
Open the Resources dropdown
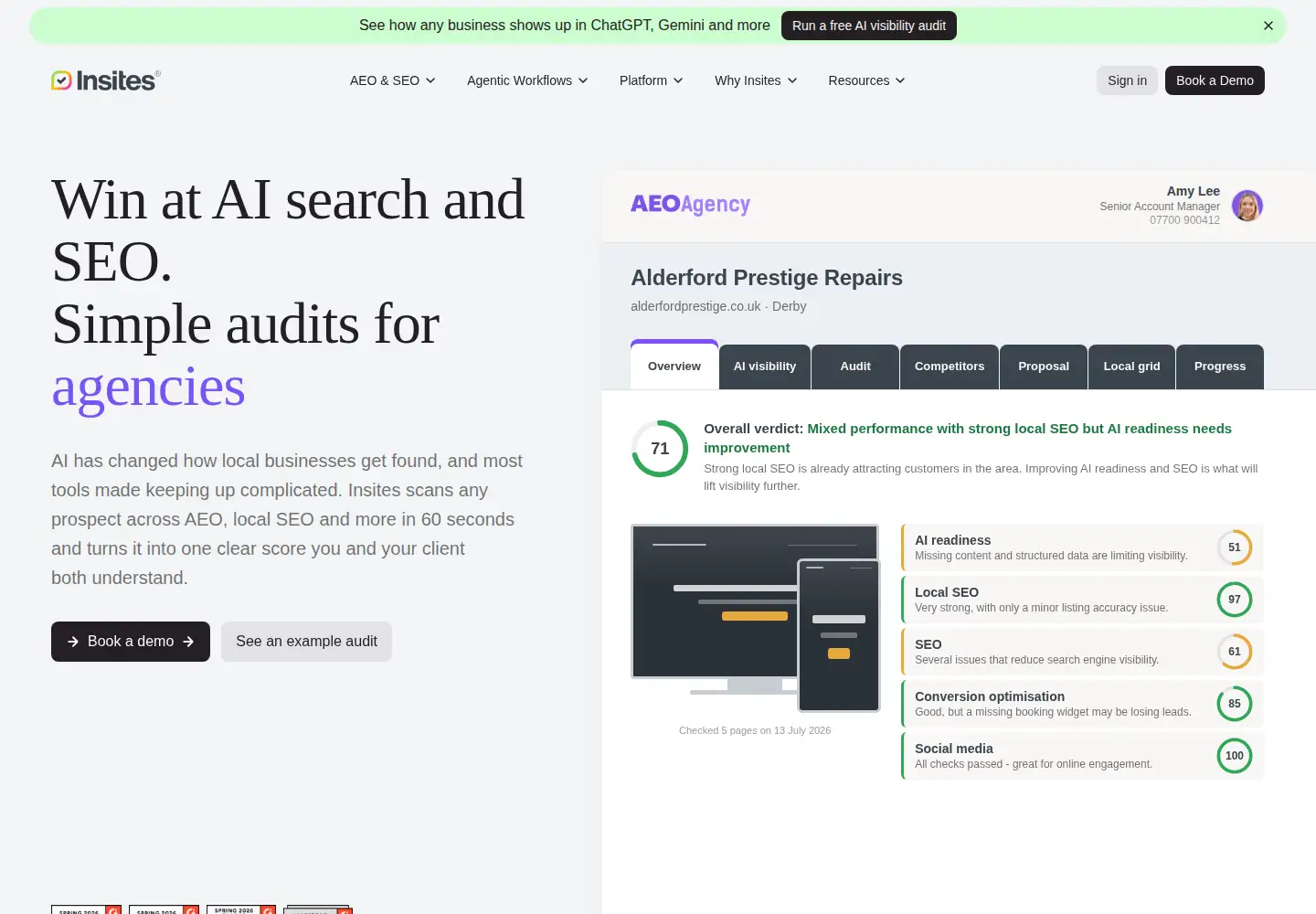pyautogui.click(x=866, y=80)
